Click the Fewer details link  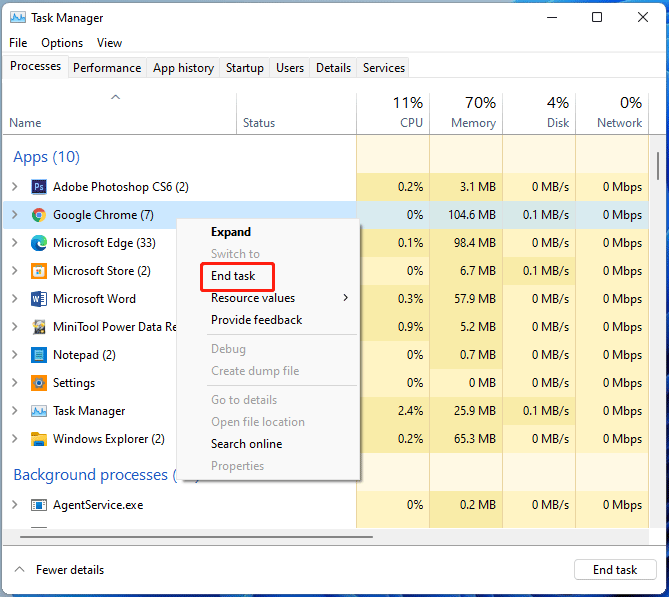pyautogui.click(x=70, y=570)
